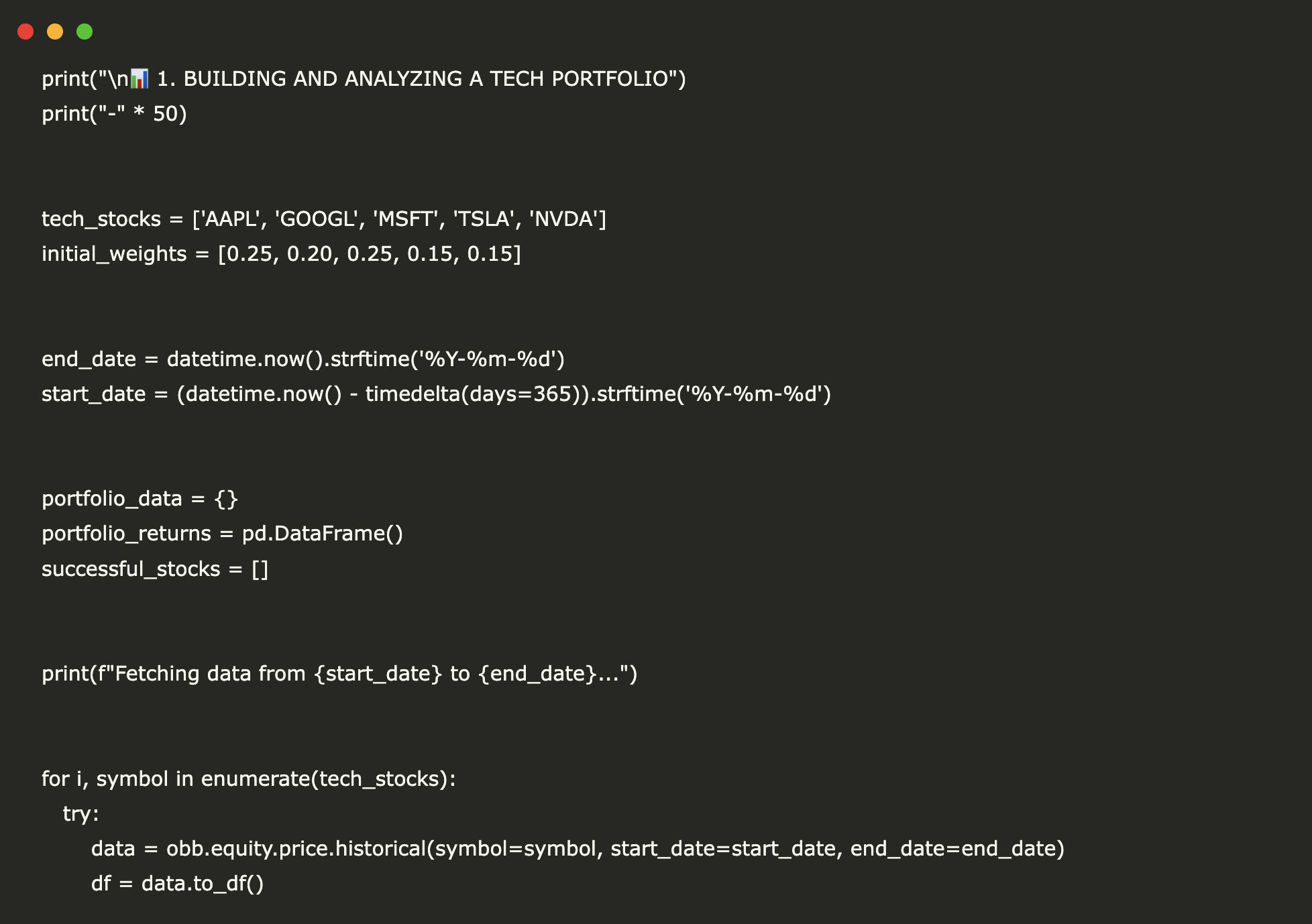Click the green maximize window button
Image resolution: width=1312 pixels, height=924 pixels.
85,32
